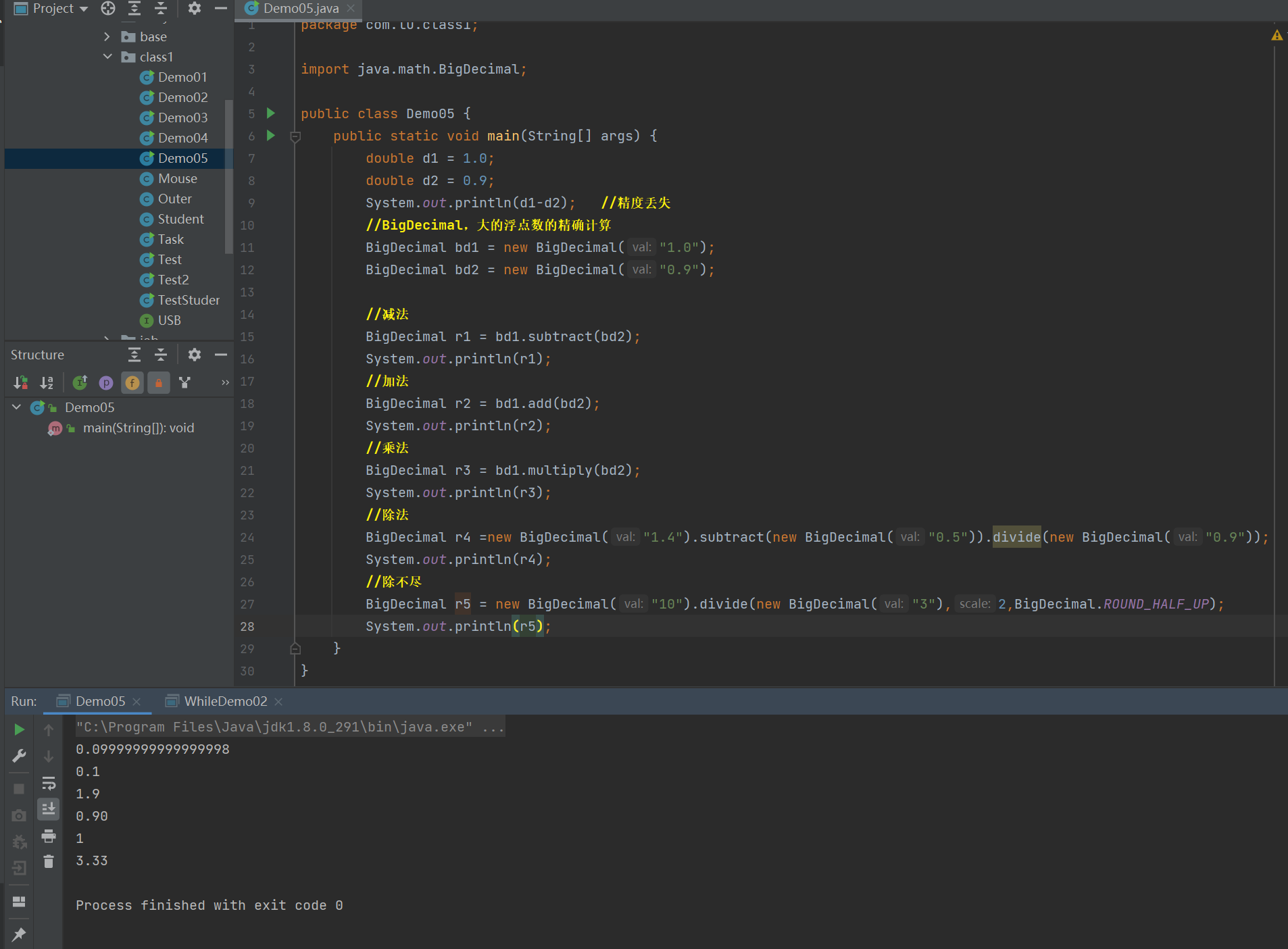The image size is (1288, 949).
Task: Clear console with the trash icon
Action: (49, 862)
